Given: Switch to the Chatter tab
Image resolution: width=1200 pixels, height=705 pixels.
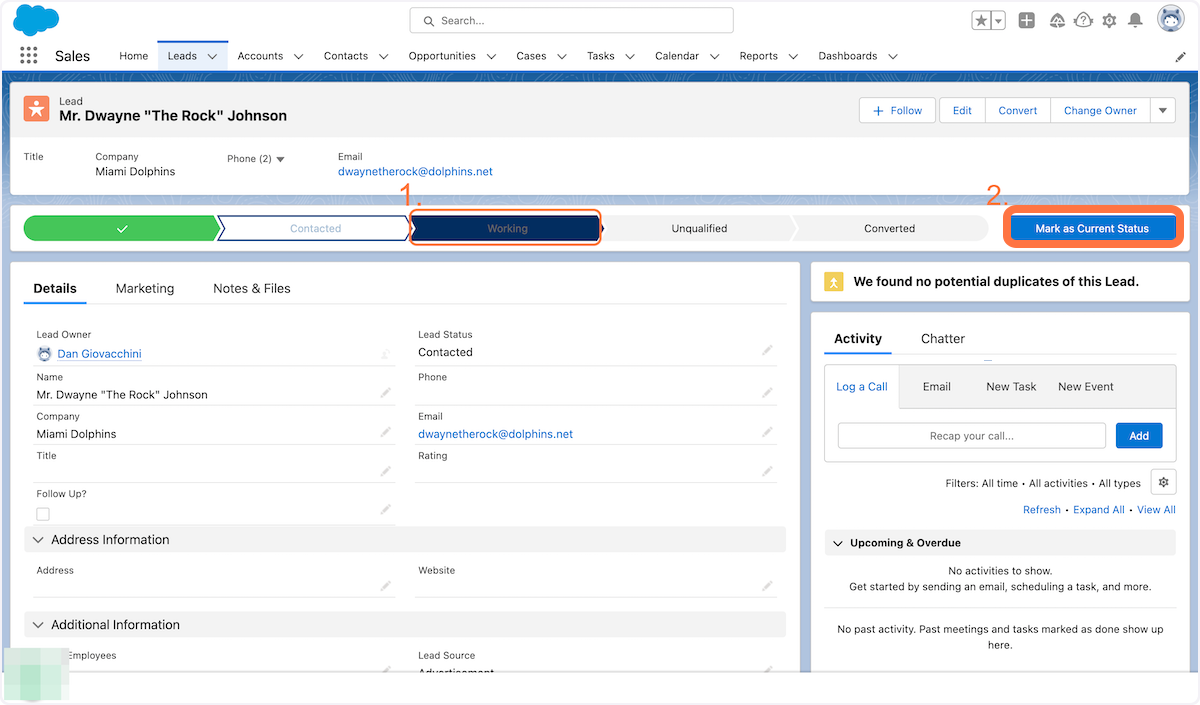Looking at the screenshot, I should 943,339.
